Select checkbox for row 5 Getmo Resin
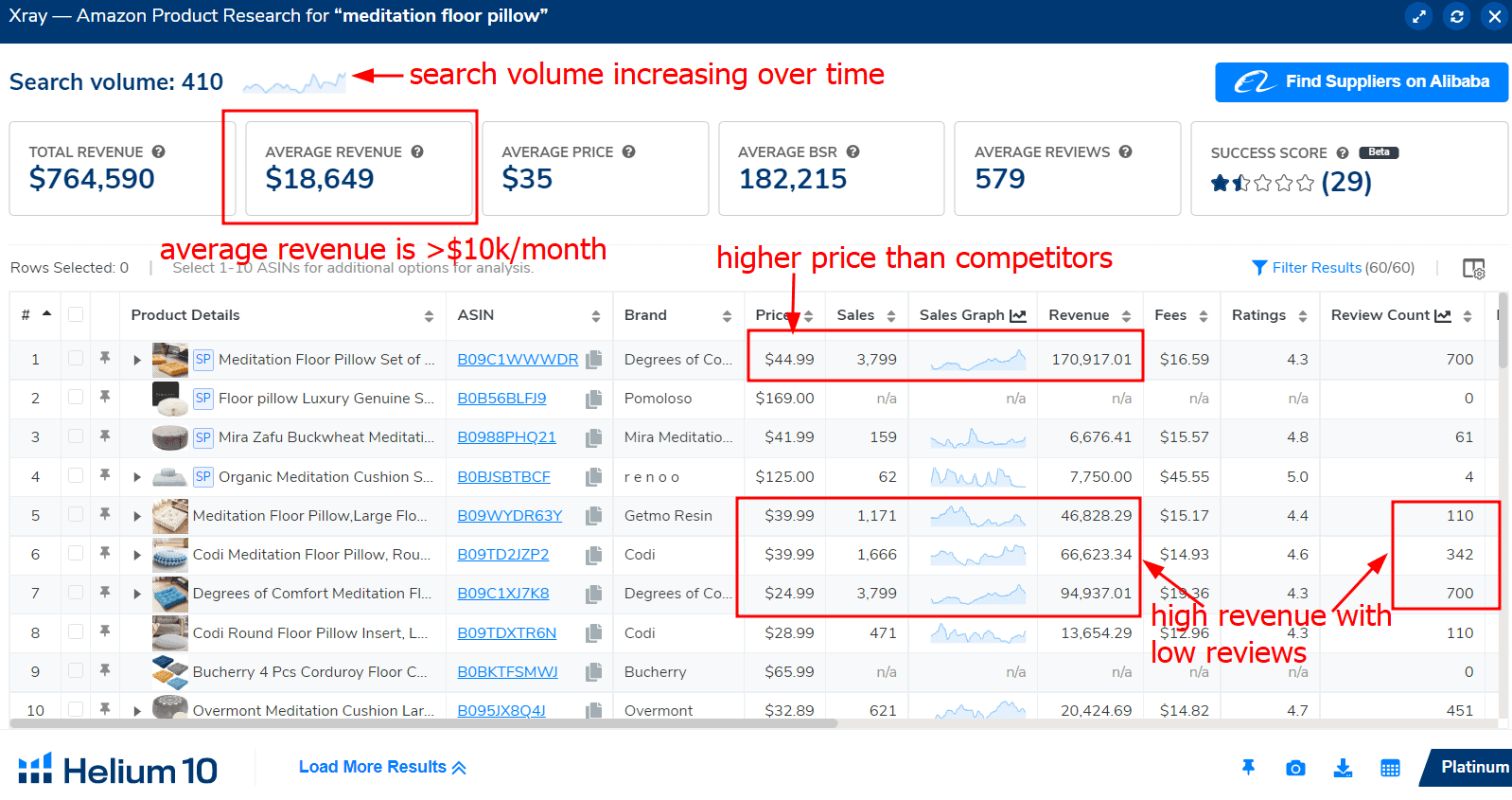 tap(76, 514)
